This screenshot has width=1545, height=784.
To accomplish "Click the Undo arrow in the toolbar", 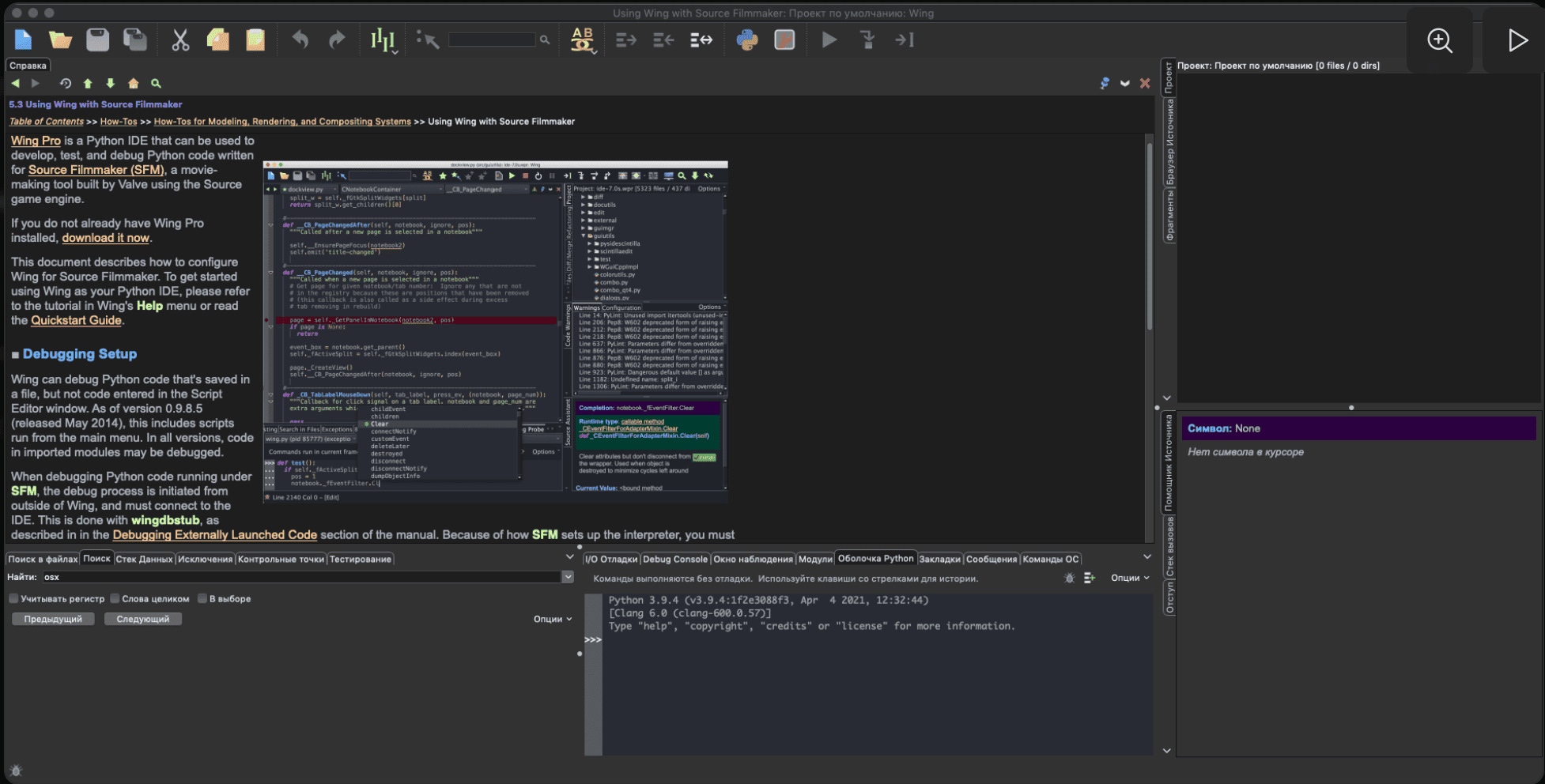I will 300,40.
